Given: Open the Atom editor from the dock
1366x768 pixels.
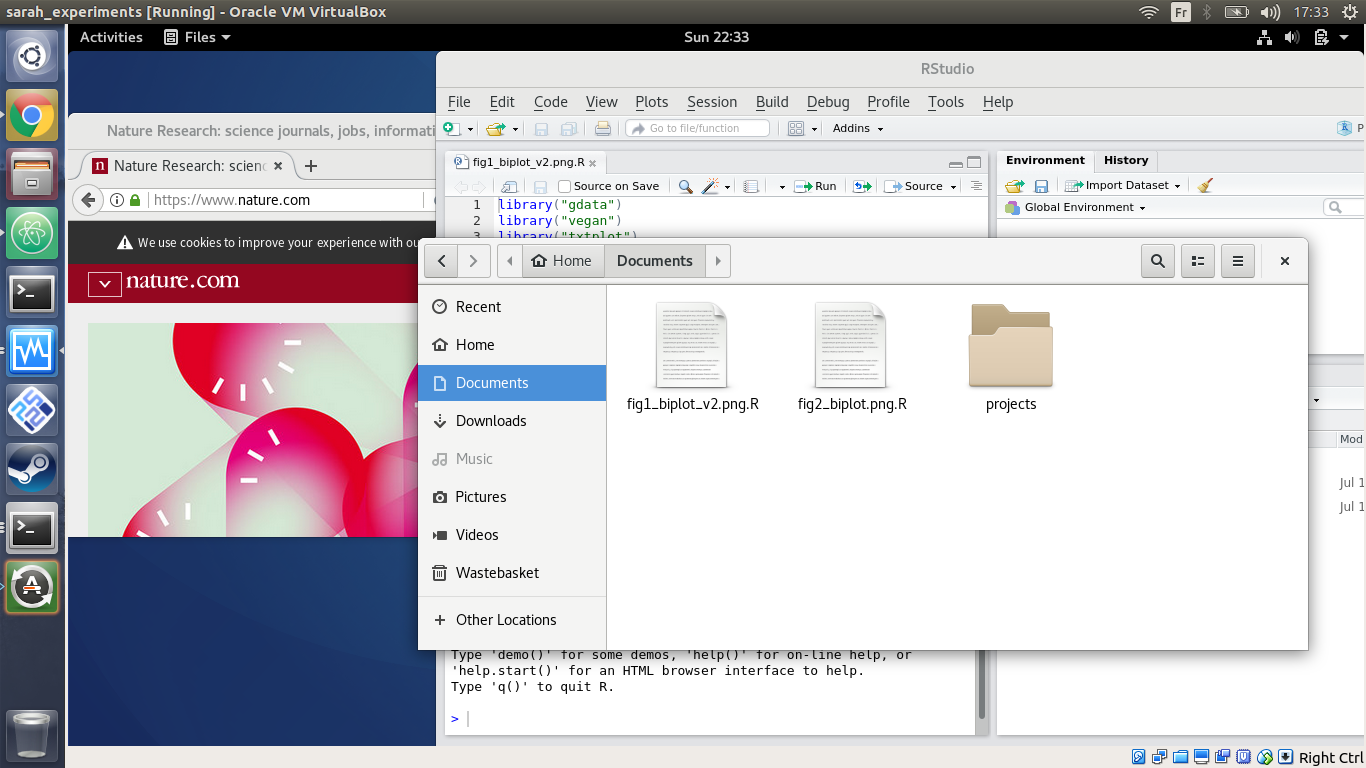Looking at the screenshot, I should tap(32, 234).
